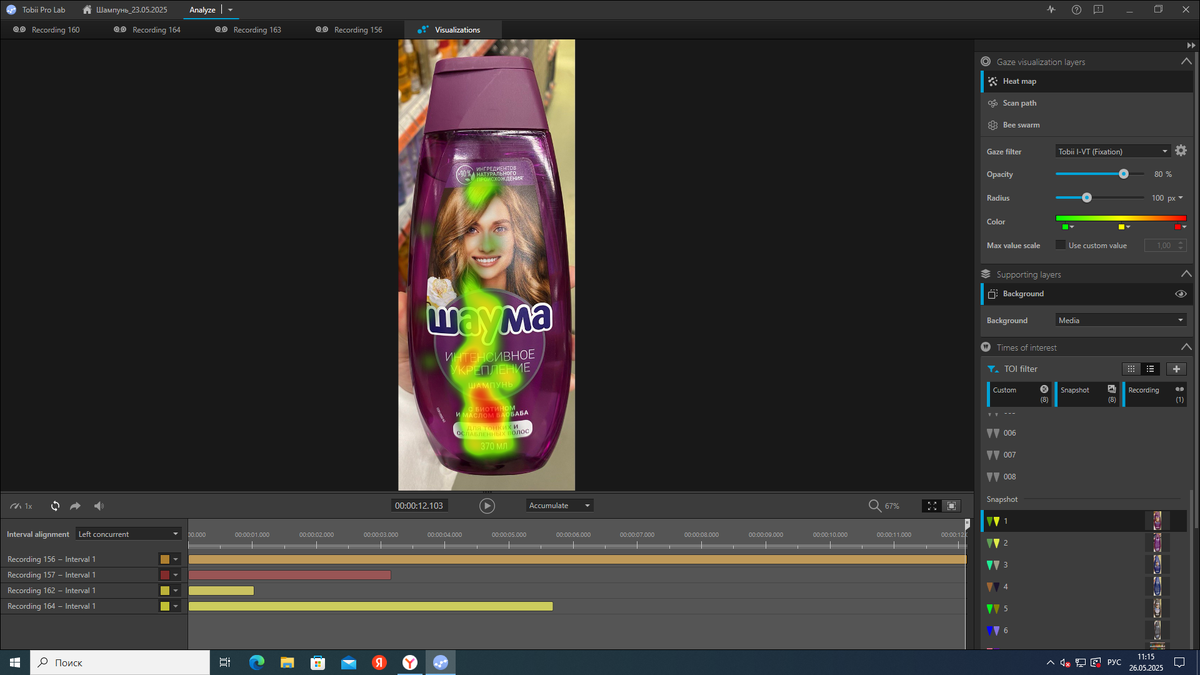
Task: Select Snapshot 4 in the TOI list
Action: 1084,587
